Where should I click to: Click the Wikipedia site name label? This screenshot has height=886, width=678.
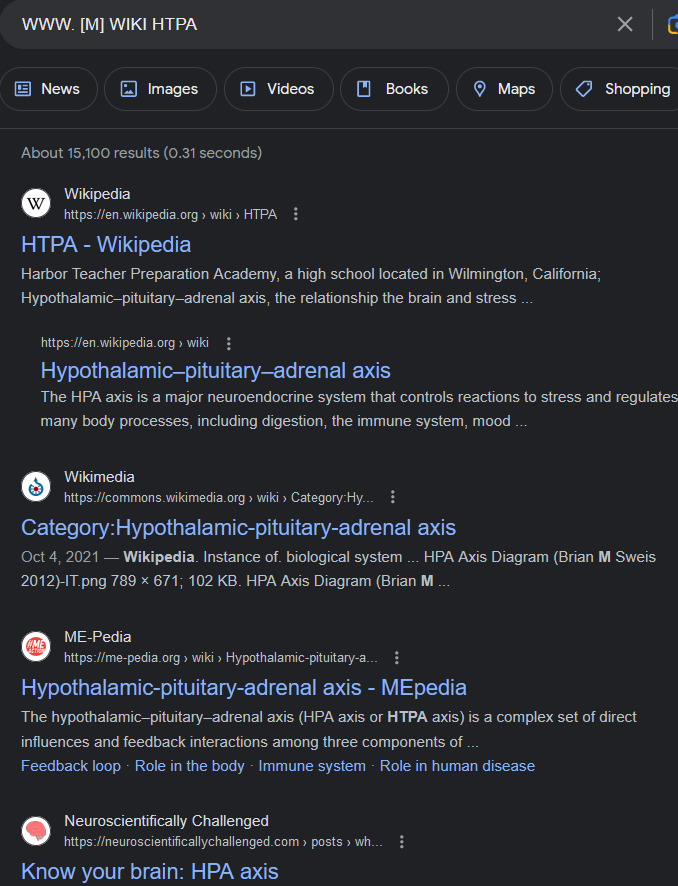97,194
